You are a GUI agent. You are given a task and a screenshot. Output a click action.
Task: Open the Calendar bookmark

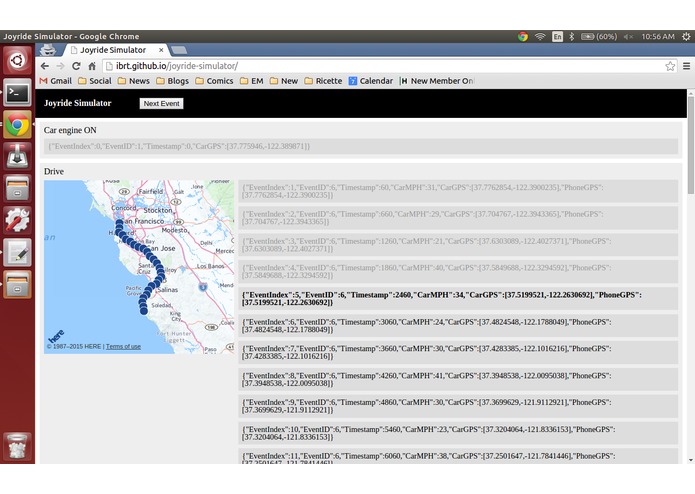[371, 81]
